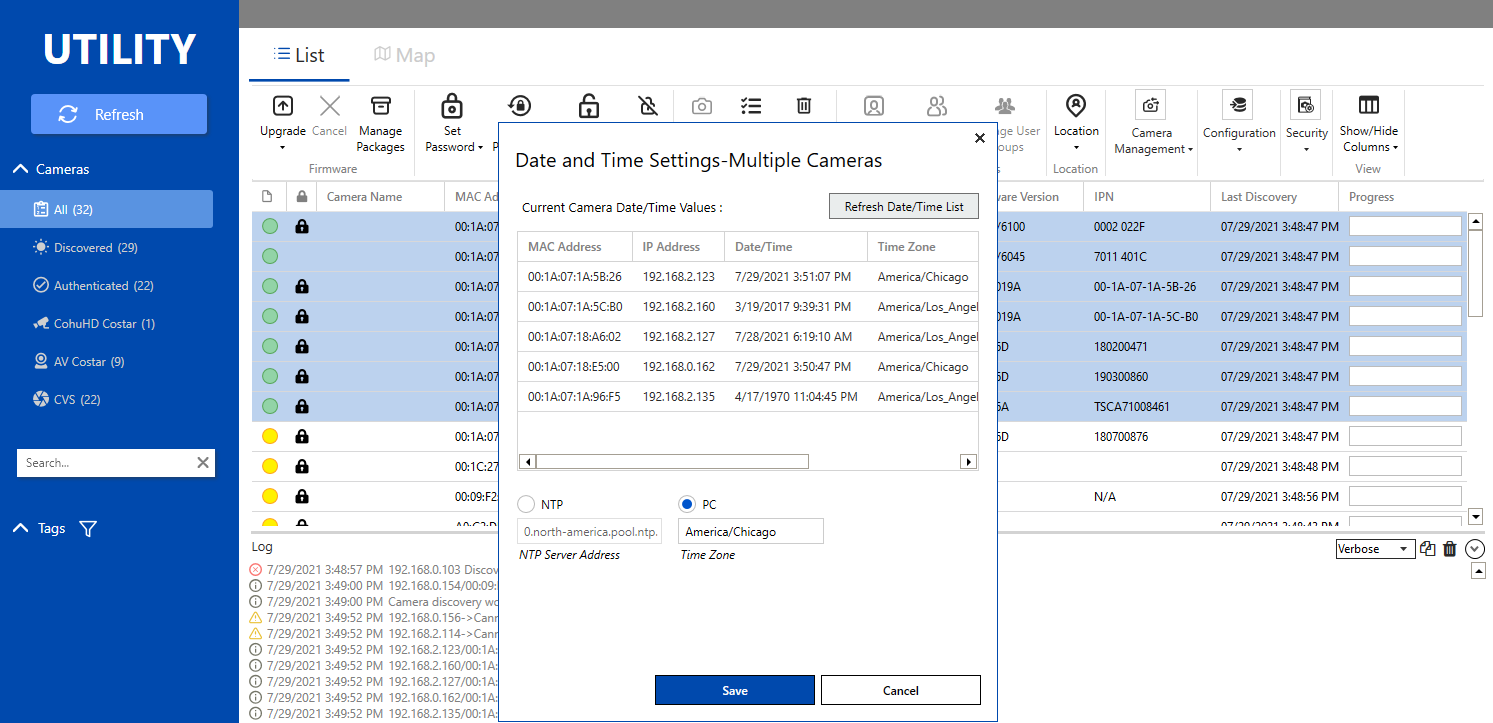This screenshot has width=1493, height=723.
Task: Open the Verbose log level dropdown
Action: (x=1374, y=549)
